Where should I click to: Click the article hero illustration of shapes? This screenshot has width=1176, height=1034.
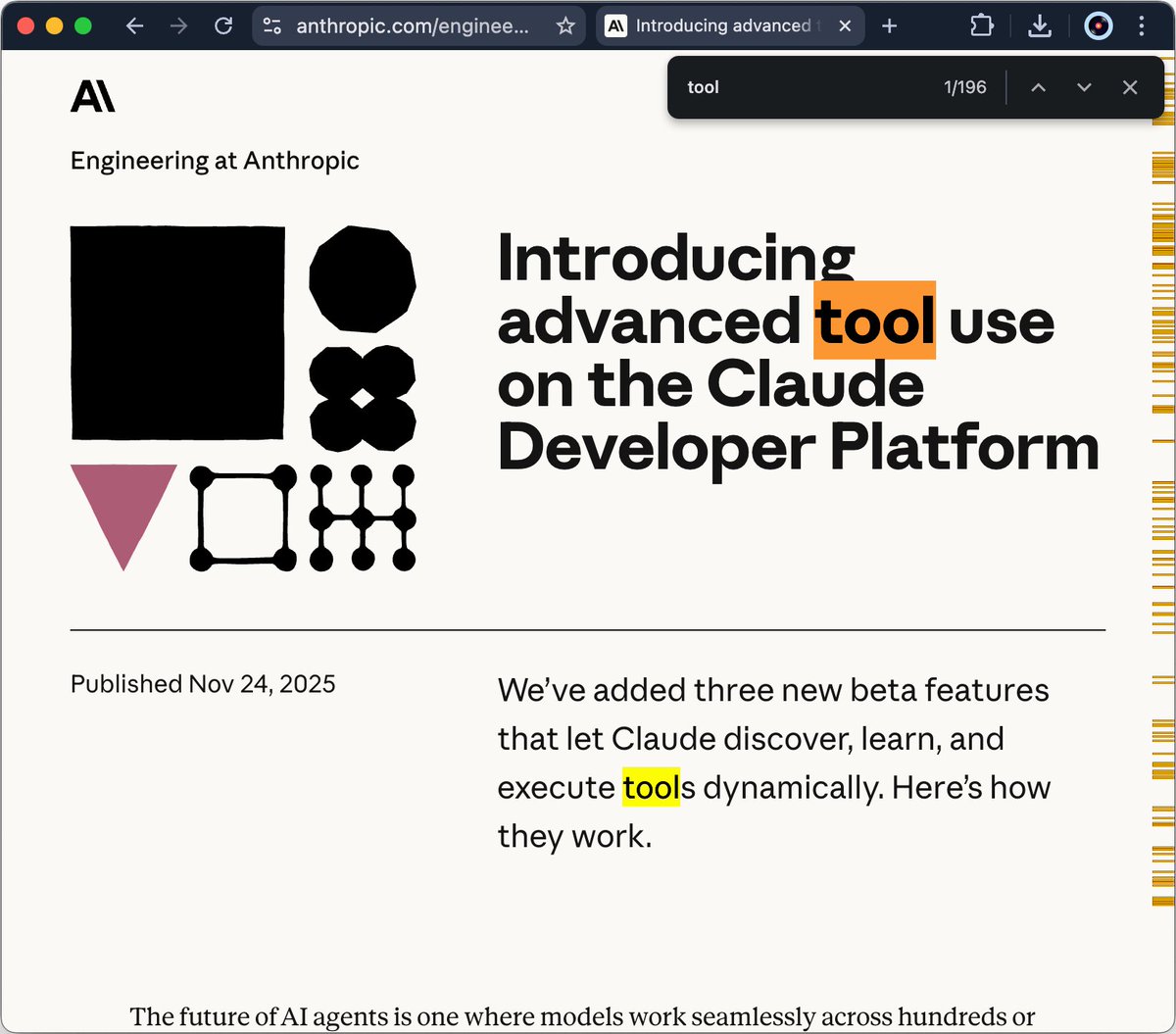pyautogui.click(x=243, y=398)
